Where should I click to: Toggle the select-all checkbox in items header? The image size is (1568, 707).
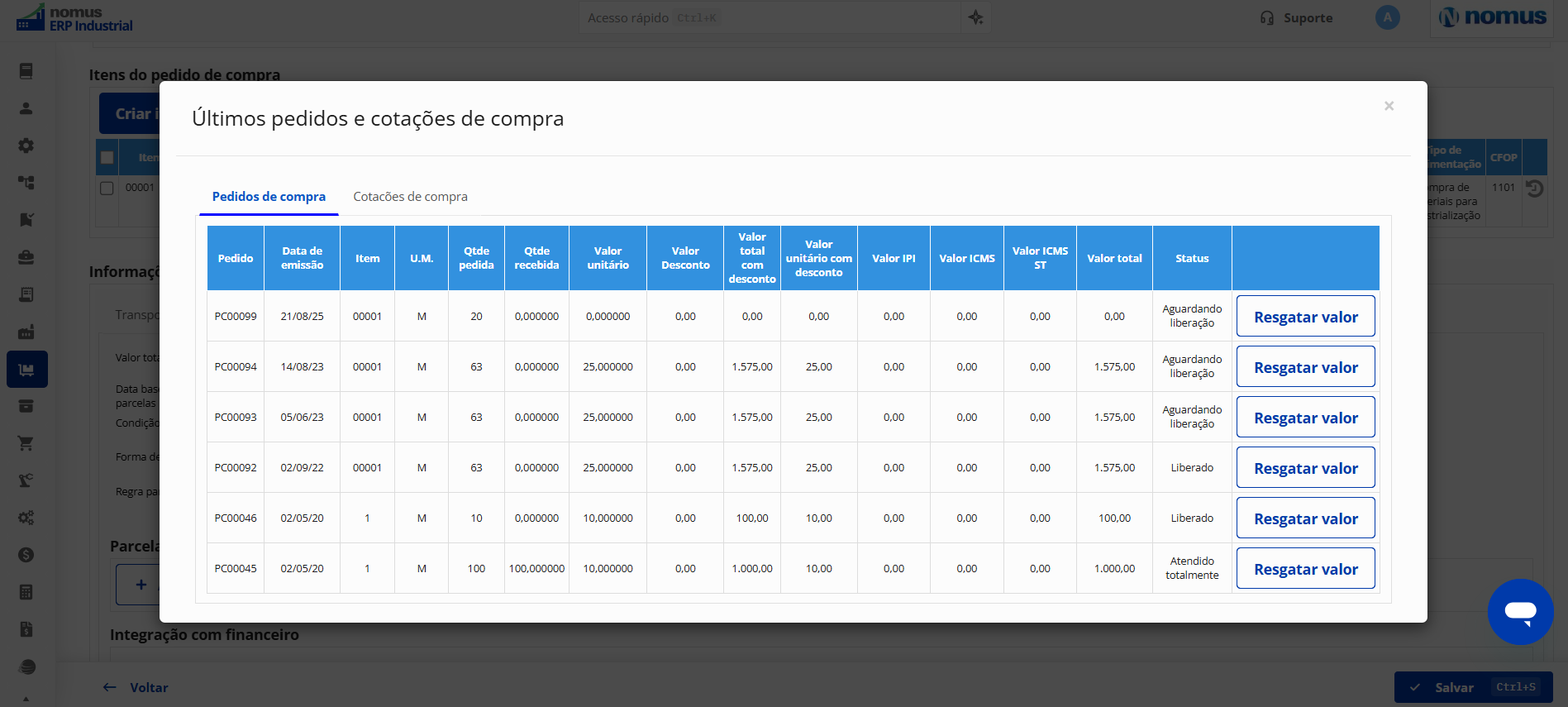click(x=107, y=157)
